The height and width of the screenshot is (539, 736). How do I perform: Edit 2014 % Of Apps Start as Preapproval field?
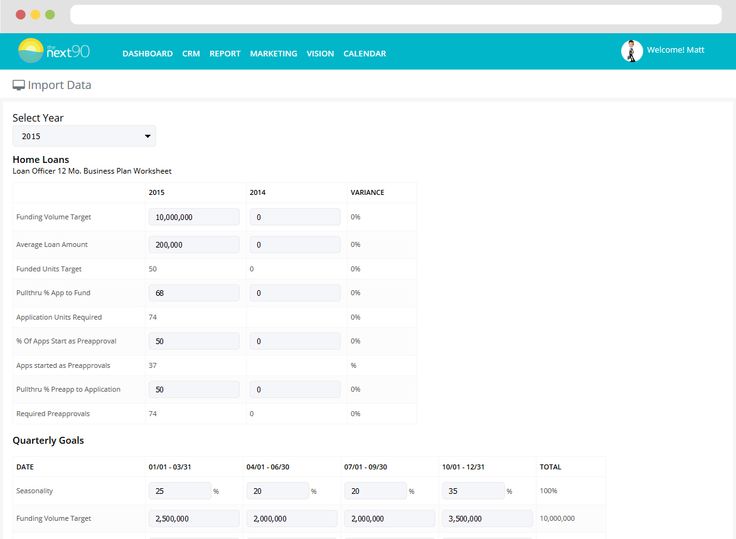click(295, 341)
